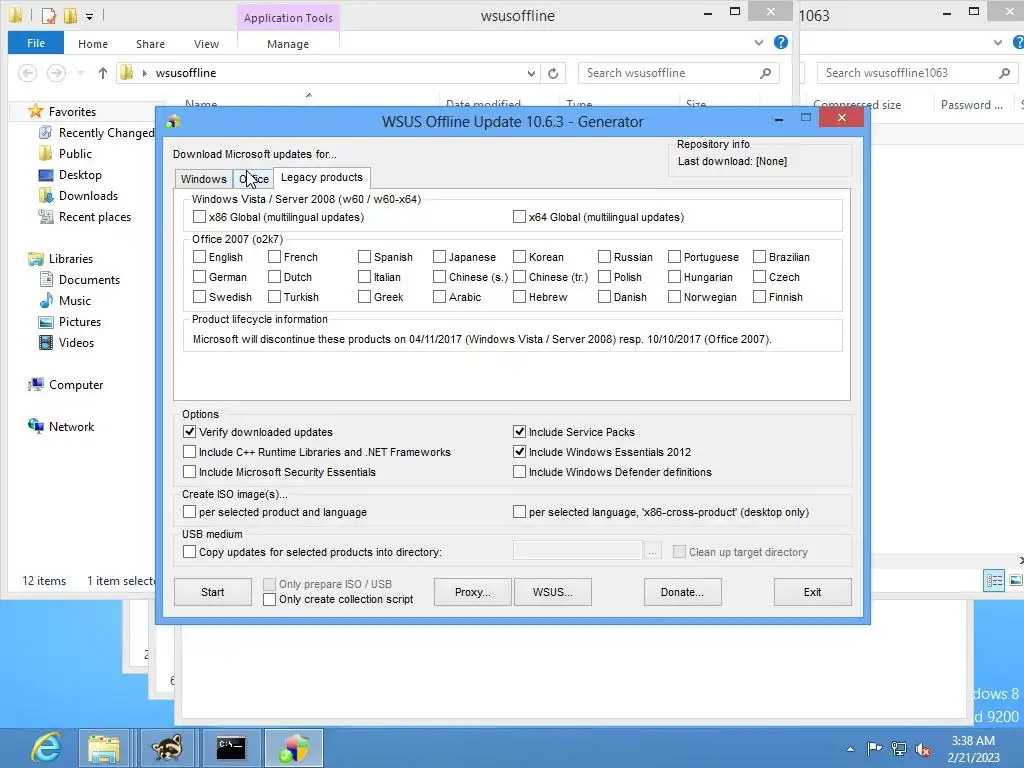1024x768 pixels.
Task: Open the Manage ribbon tab
Action: [x=288, y=44]
